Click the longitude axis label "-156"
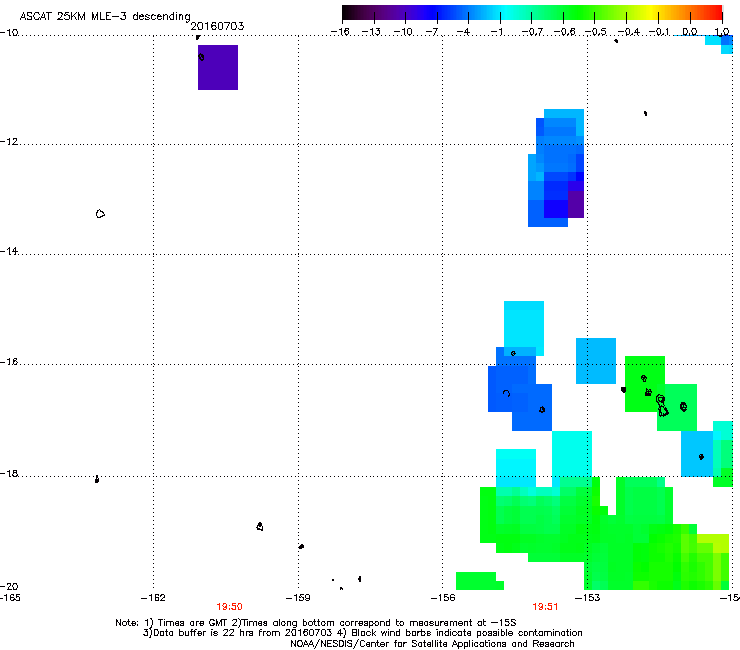This screenshot has width=740, height=650. 443,598
